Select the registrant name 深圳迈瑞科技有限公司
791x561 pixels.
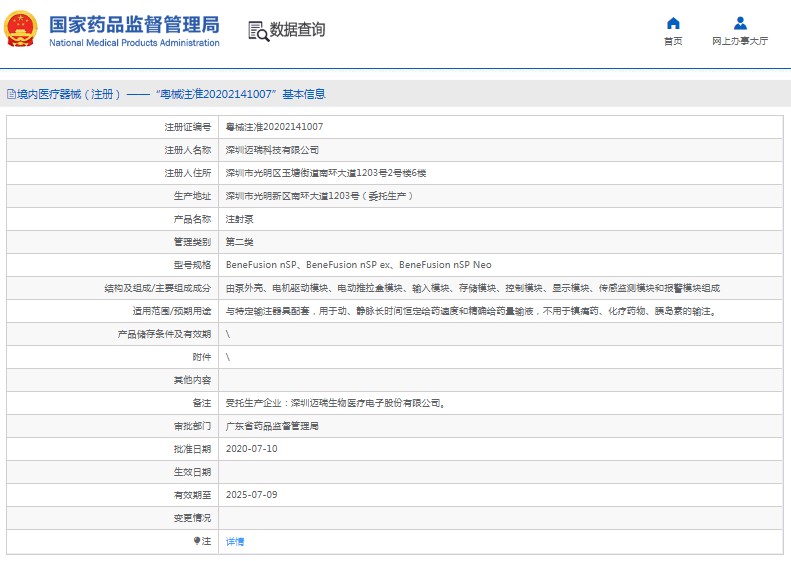click(x=272, y=150)
